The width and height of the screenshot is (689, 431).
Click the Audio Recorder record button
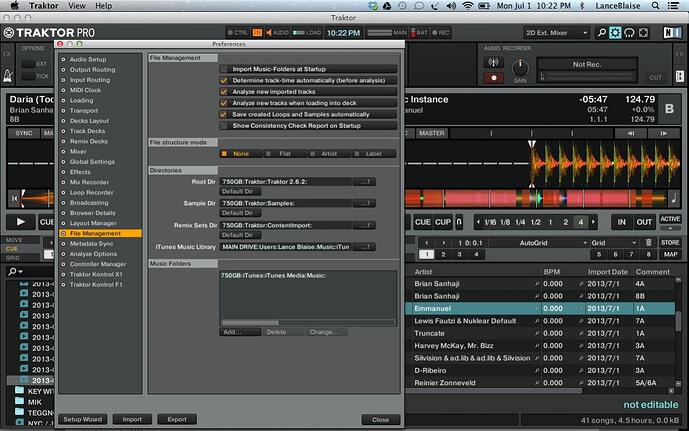(493, 78)
